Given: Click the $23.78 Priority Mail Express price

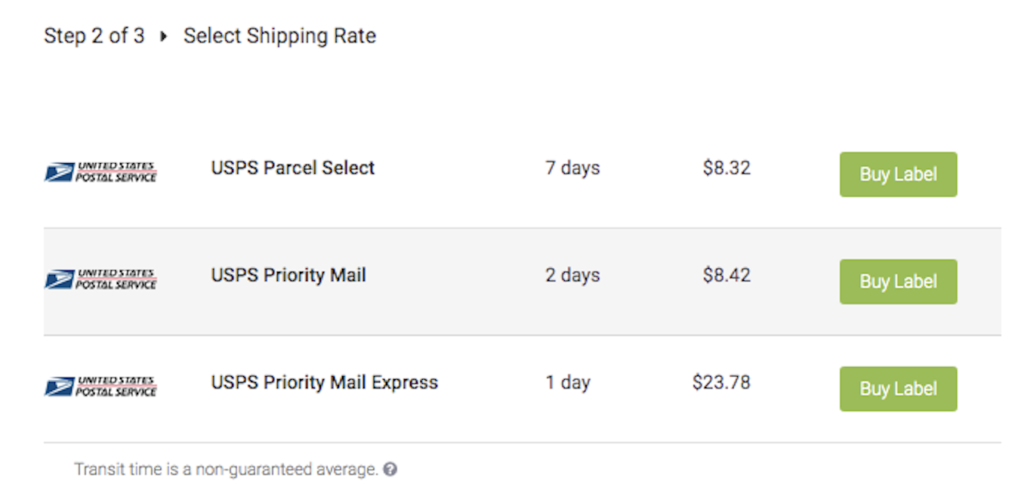Looking at the screenshot, I should tap(721, 382).
